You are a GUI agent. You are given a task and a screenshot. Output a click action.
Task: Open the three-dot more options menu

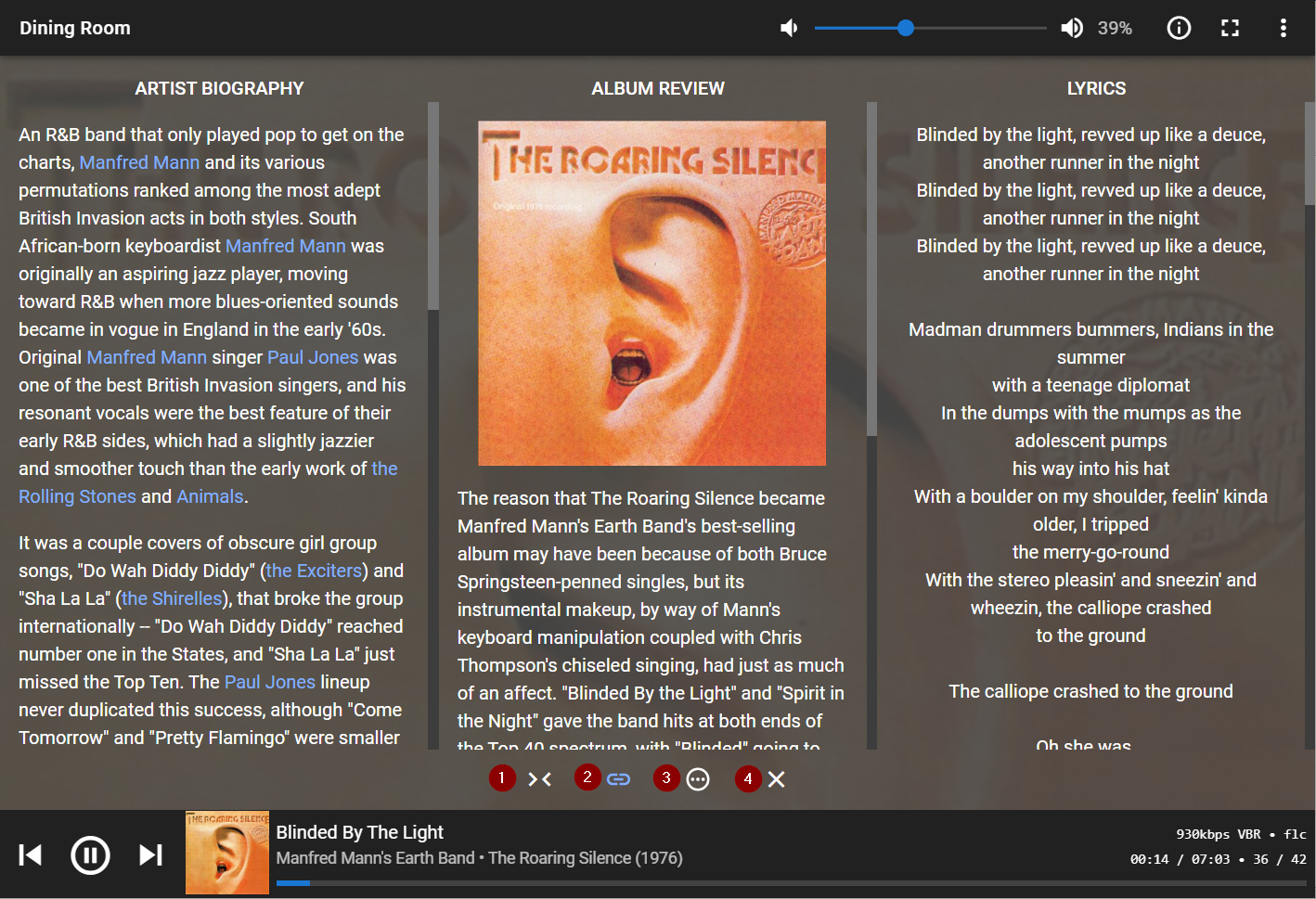(x=1283, y=28)
